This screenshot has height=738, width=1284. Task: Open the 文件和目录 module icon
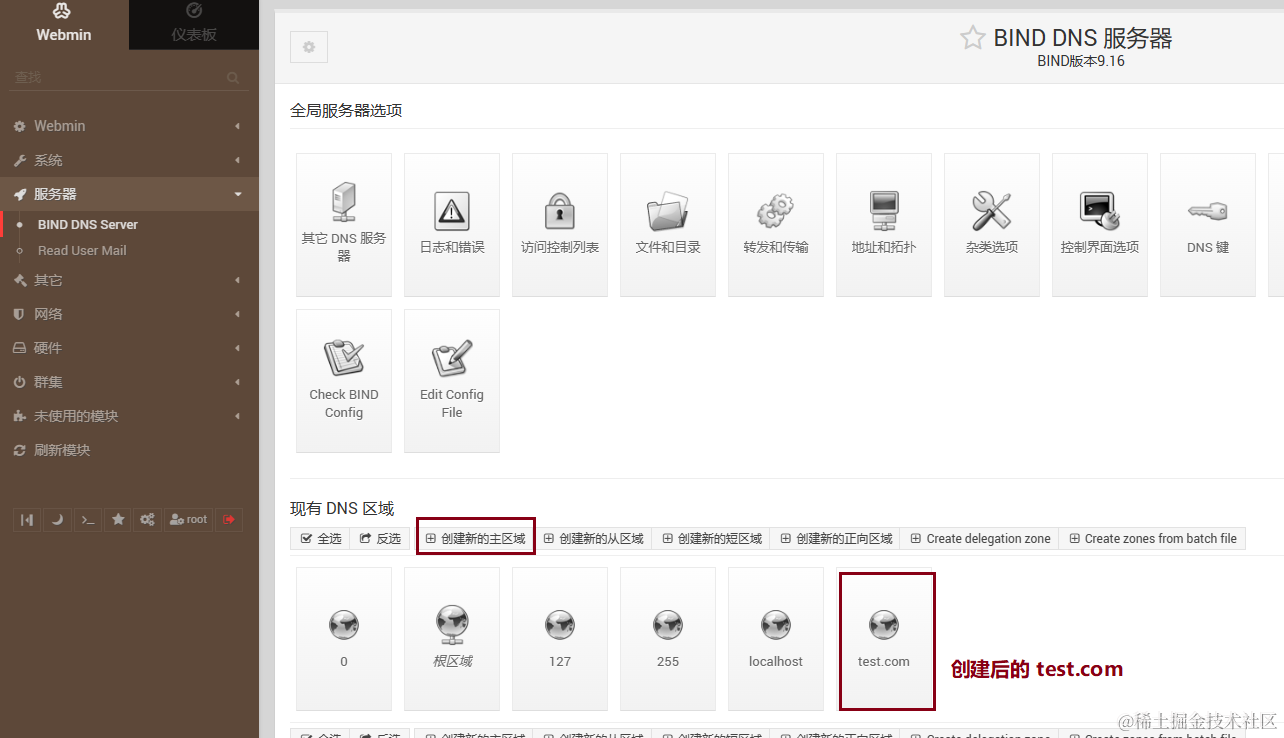(667, 224)
